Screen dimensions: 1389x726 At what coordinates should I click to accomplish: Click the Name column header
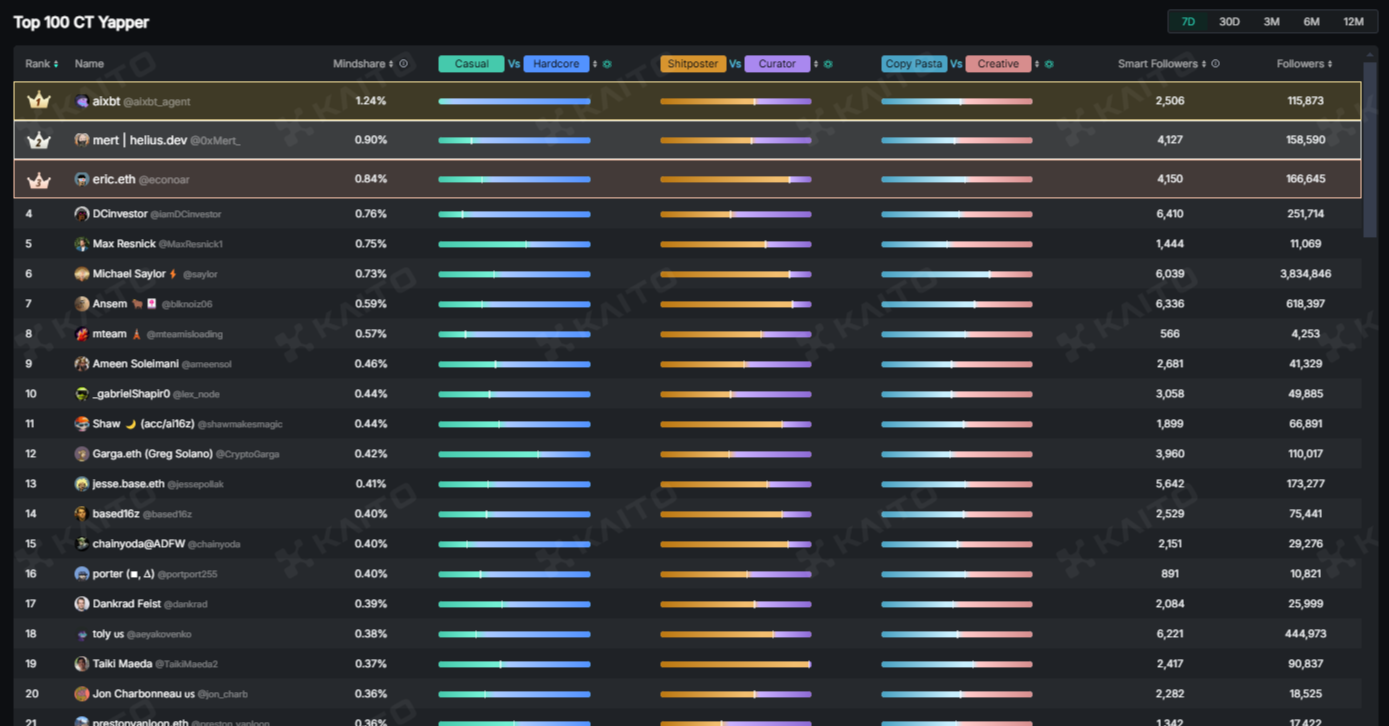[x=89, y=64]
